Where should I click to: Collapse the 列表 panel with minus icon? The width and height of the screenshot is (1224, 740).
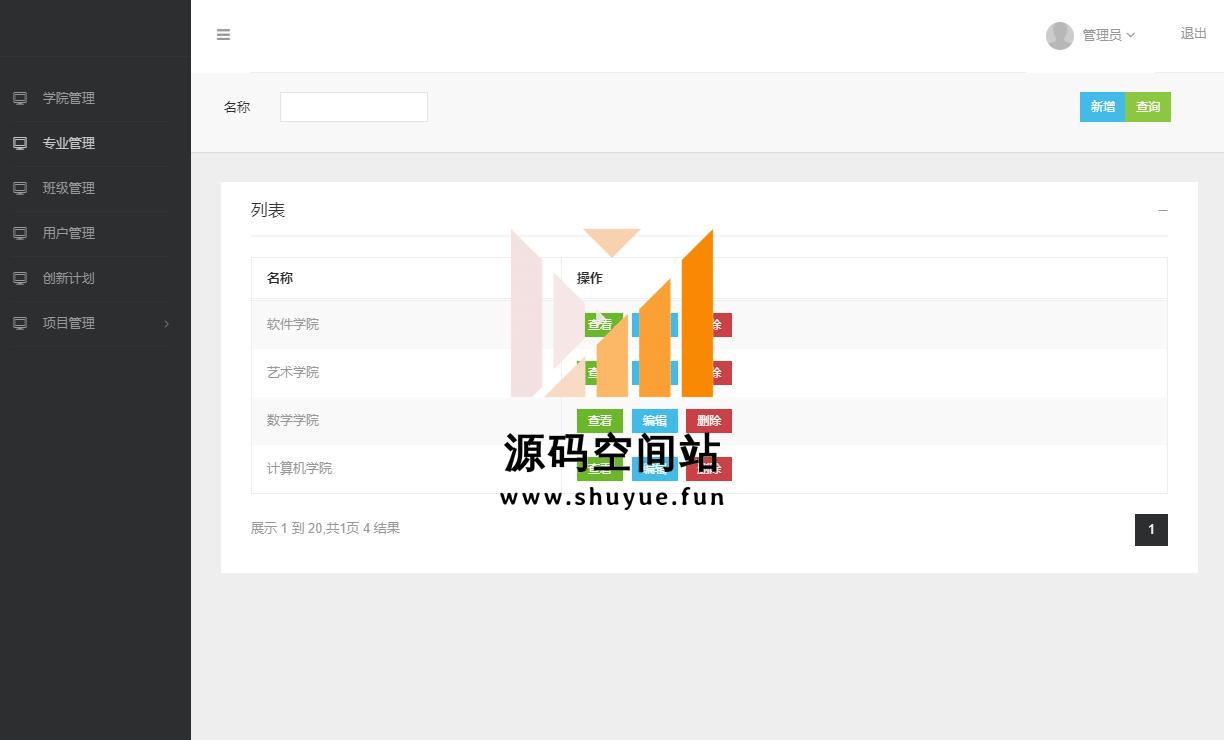point(1162,210)
